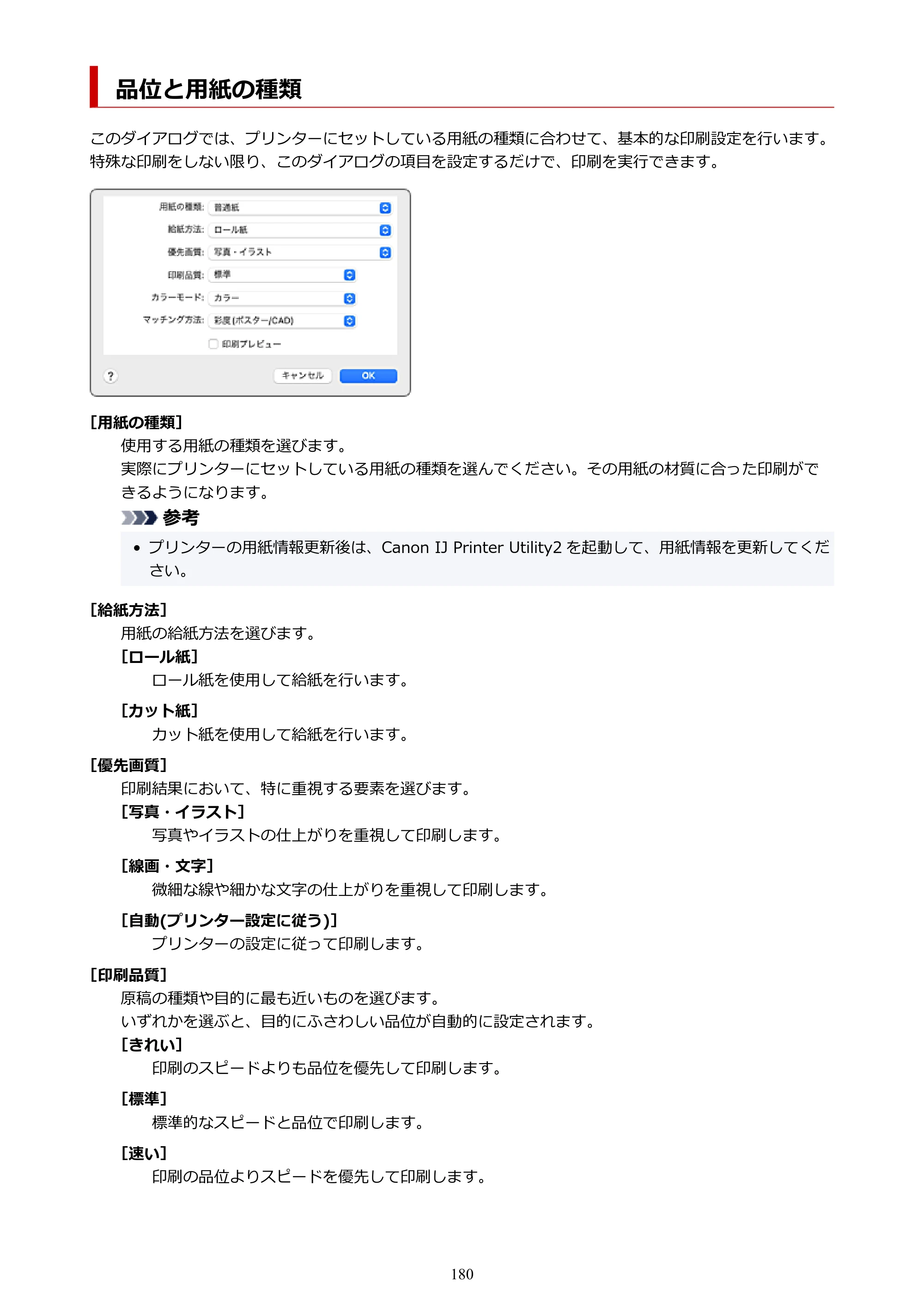
Task: Click the [用紙の種類] section heading
Action: point(136,422)
